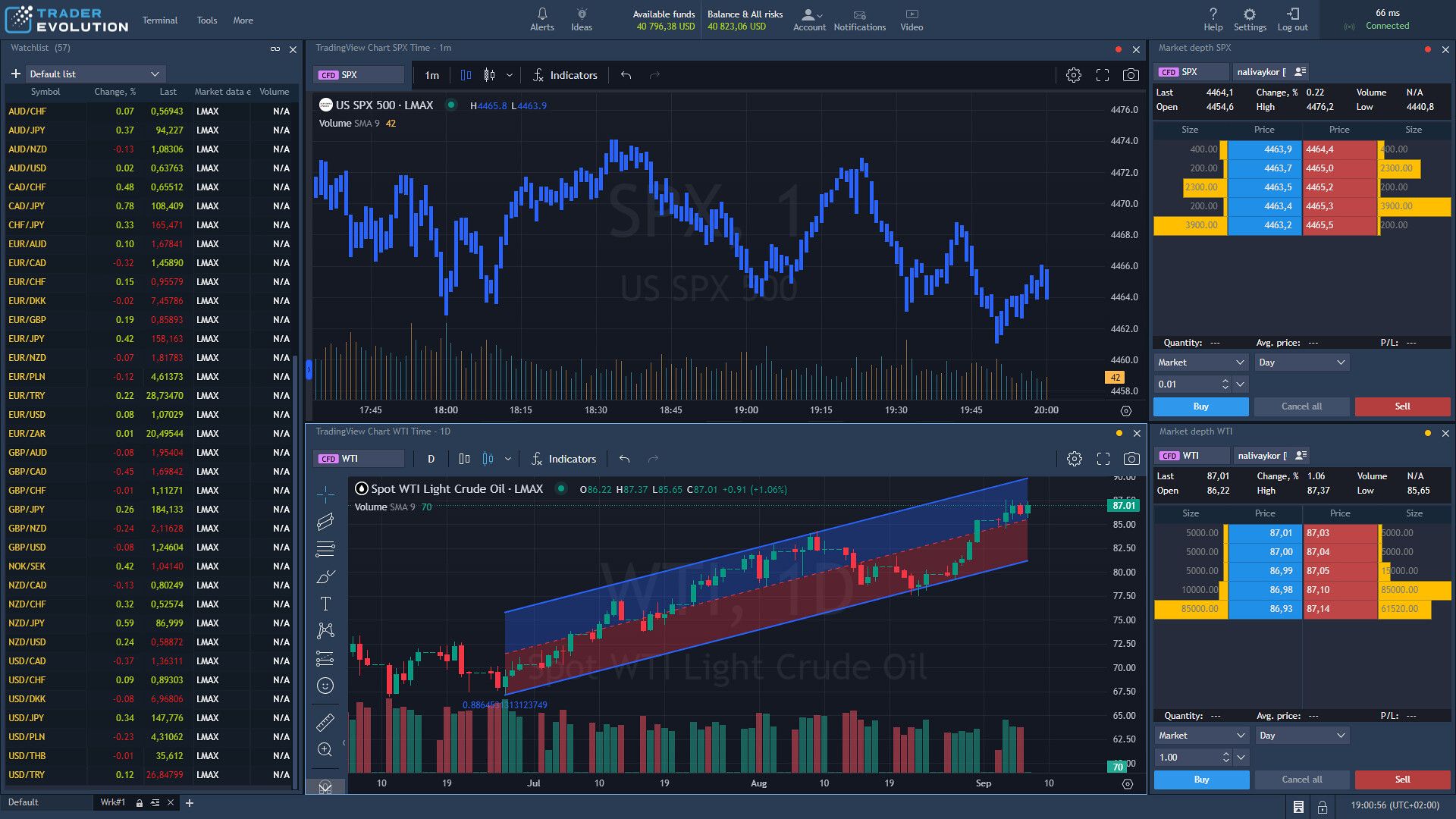This screenshot has width=1456, height=819.
Task: Open the Video icon in header
Action: click(912, 14)
